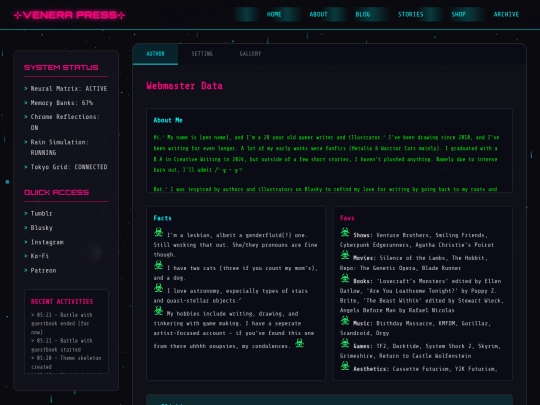This screenshot has height=405, width=540.
Task: Open the HOME nav link
Action: coord(274,14)
